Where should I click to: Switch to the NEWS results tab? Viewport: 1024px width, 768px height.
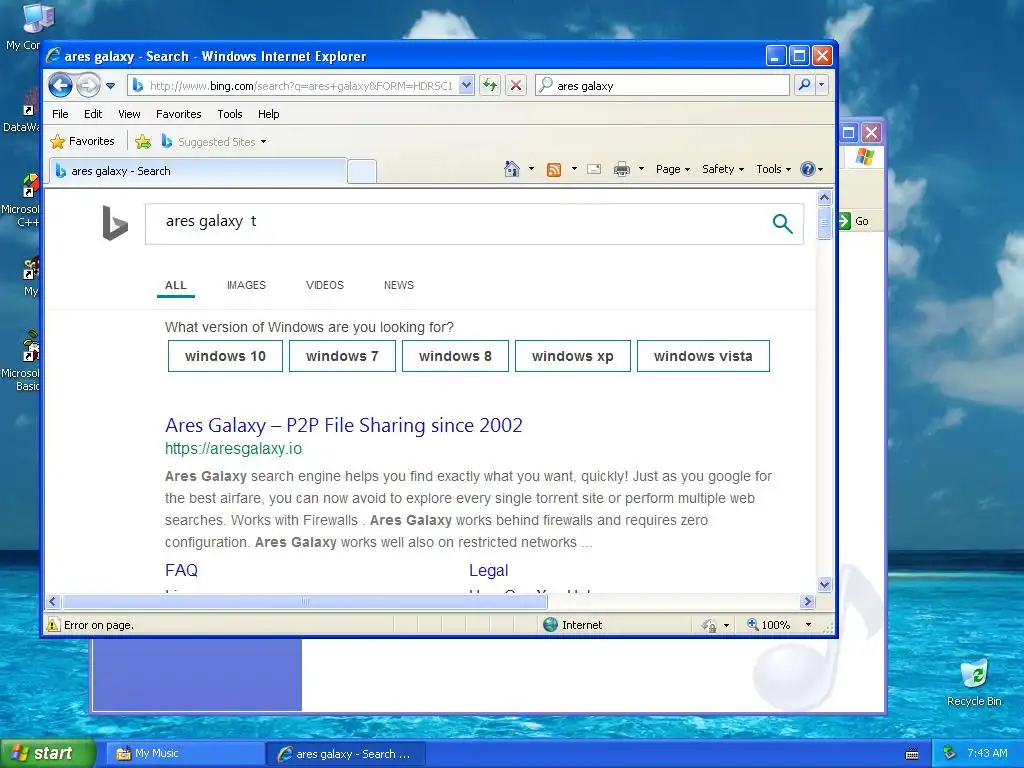coord(399,285)
